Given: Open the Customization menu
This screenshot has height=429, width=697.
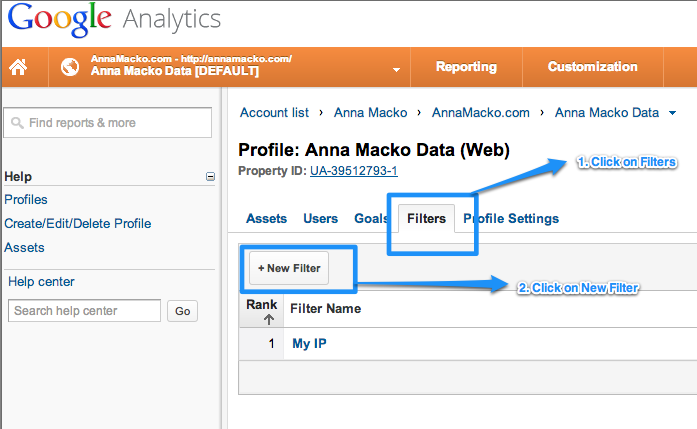Looking at the screenshot, I should point(593,67).
